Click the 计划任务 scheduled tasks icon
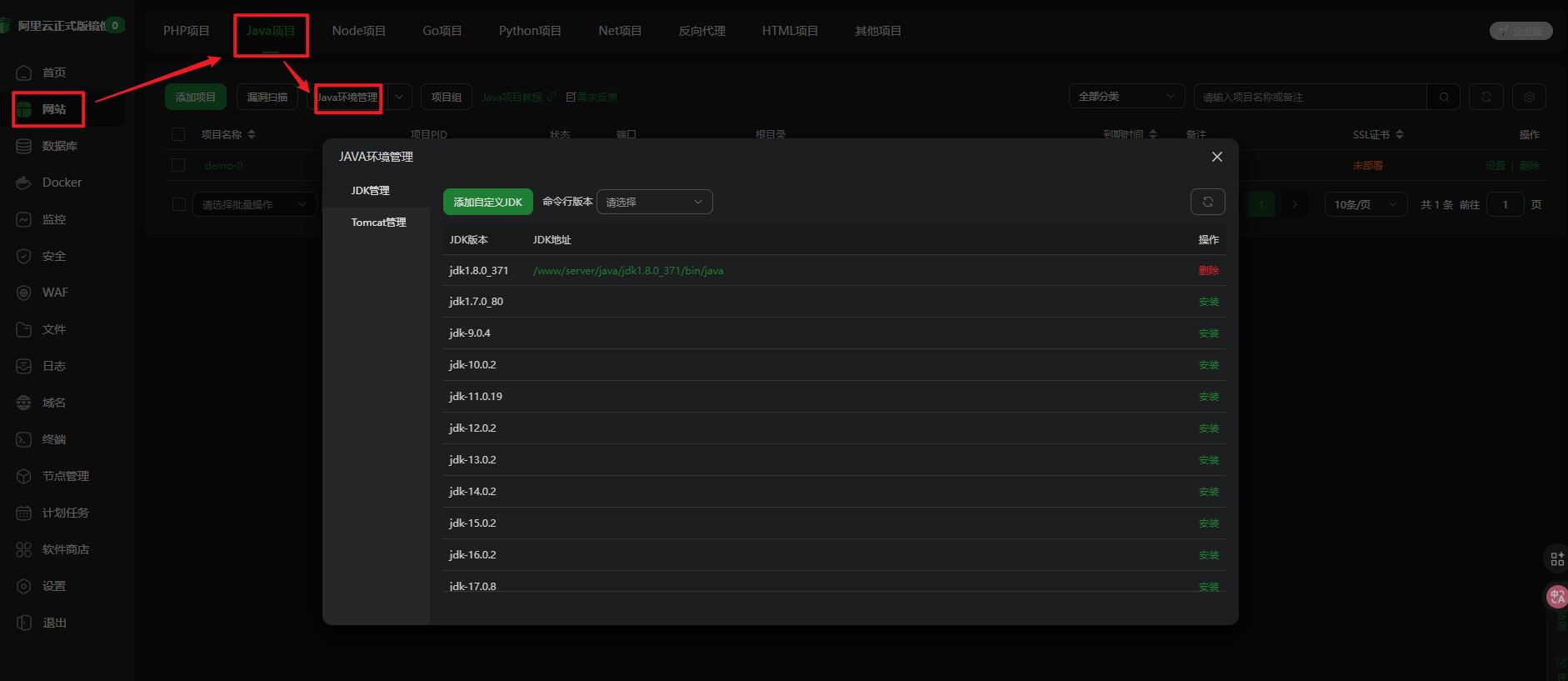This screenshot has height=681, width=1568. click(x=24, y=513)
